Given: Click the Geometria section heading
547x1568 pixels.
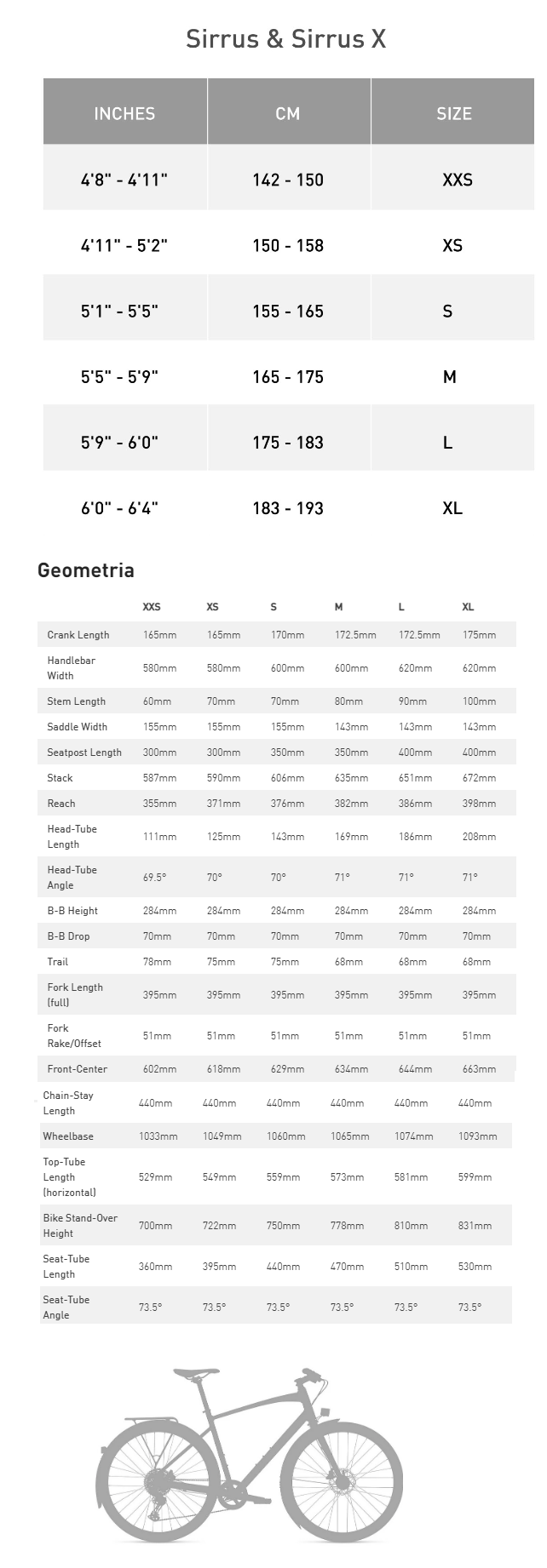Looking at the screenshot, I should click(x=85, y=570).
